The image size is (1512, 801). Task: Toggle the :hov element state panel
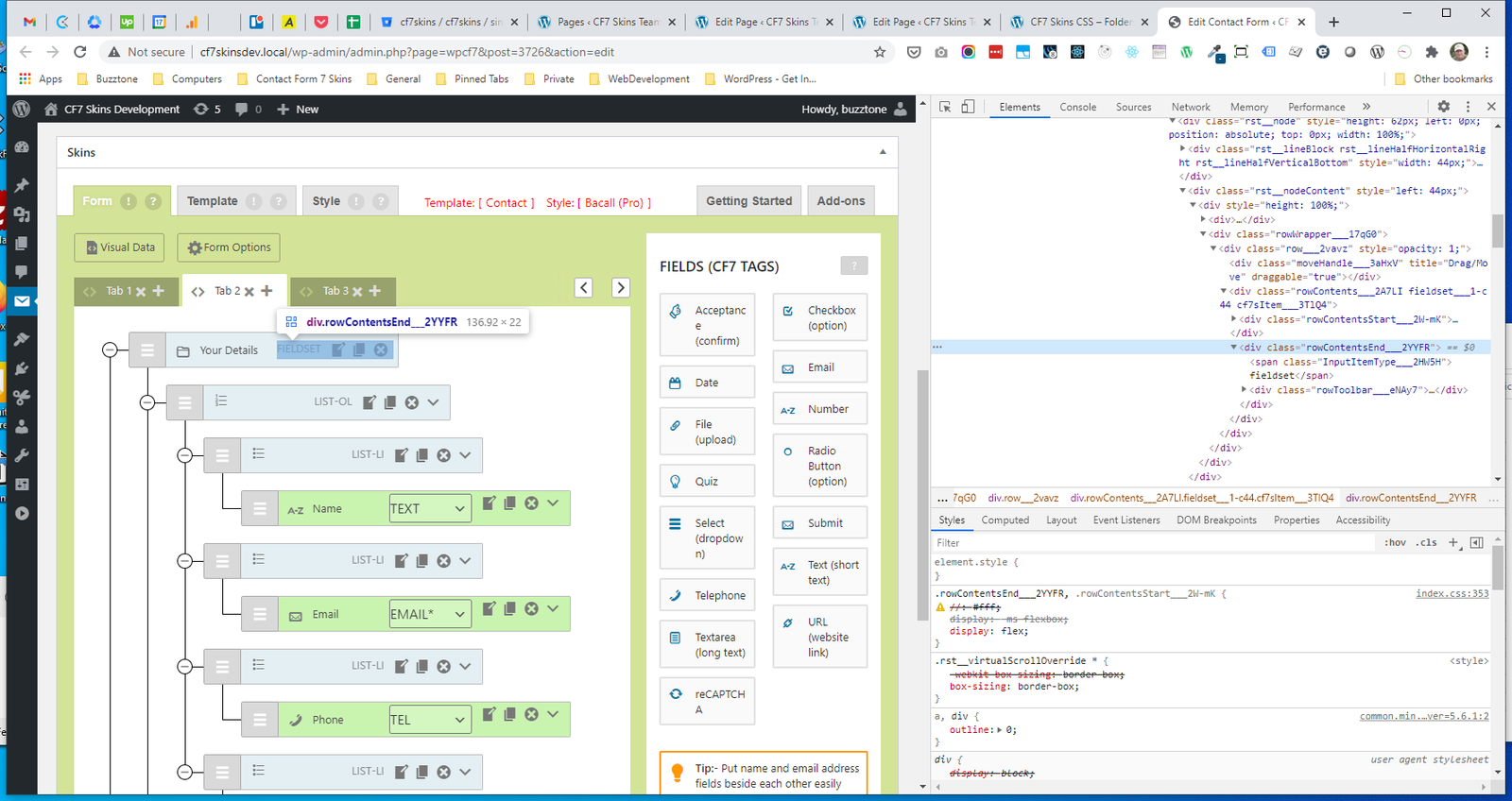[x=1395, y=542]
